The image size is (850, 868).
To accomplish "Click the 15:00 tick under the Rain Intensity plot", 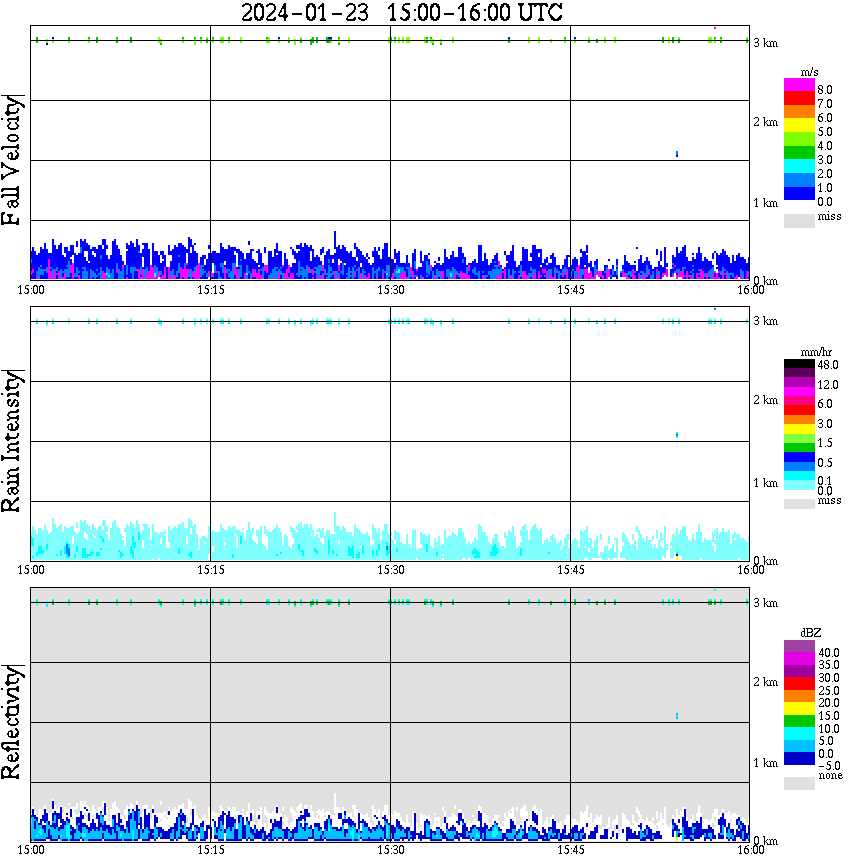I will 31,570.
